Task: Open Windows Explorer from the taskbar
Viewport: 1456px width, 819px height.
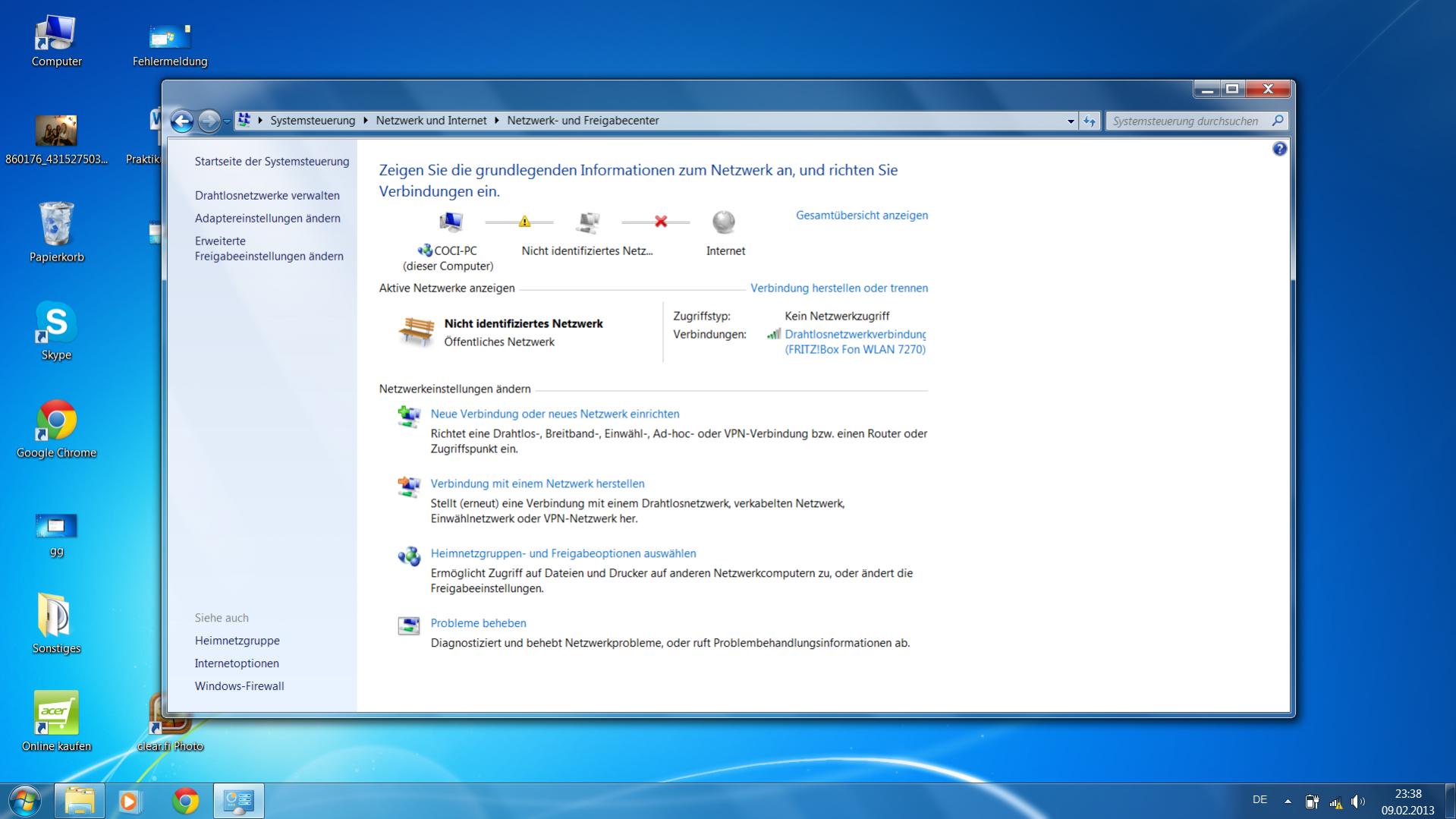Action: coord(79,801)
